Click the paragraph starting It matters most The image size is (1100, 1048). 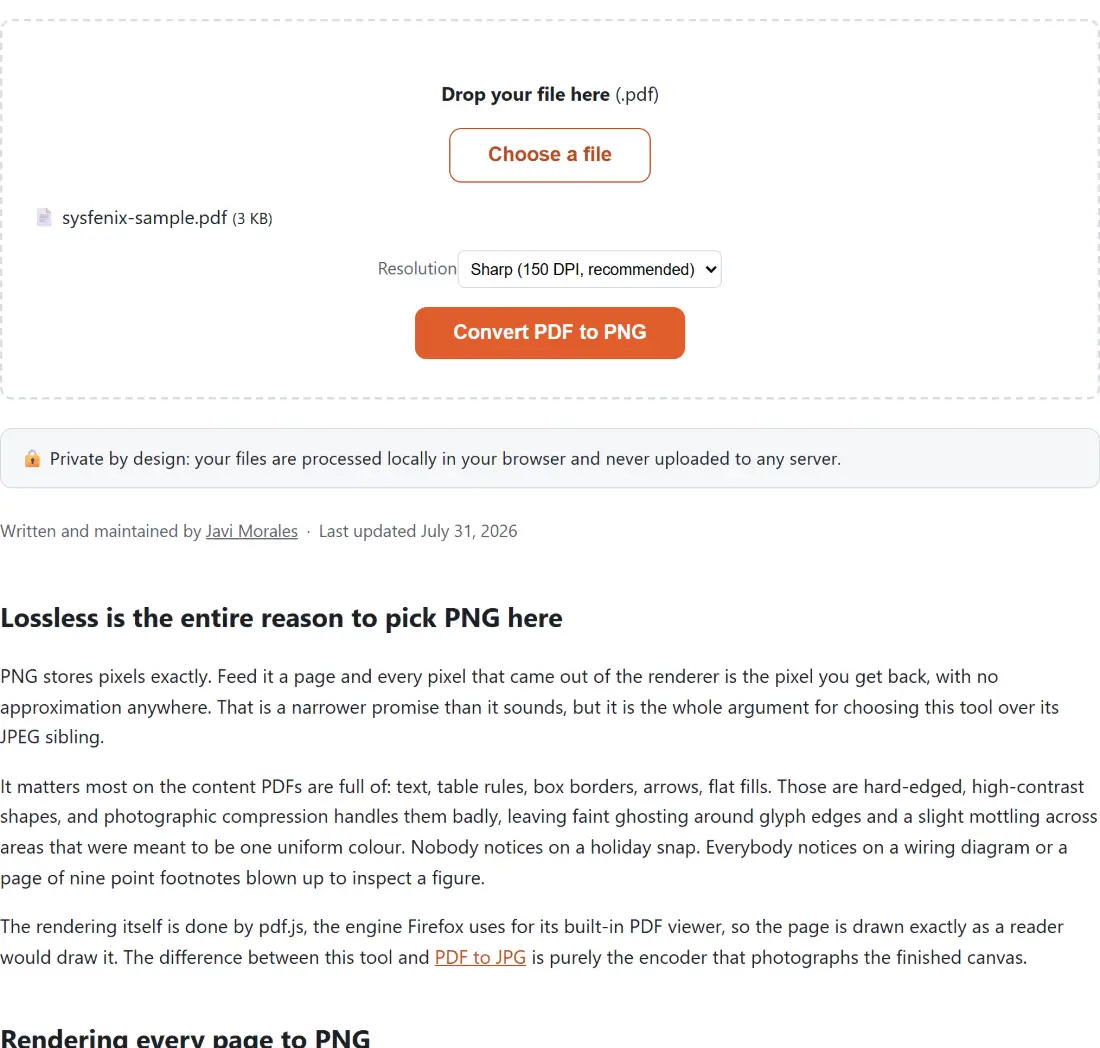(549, 832)
